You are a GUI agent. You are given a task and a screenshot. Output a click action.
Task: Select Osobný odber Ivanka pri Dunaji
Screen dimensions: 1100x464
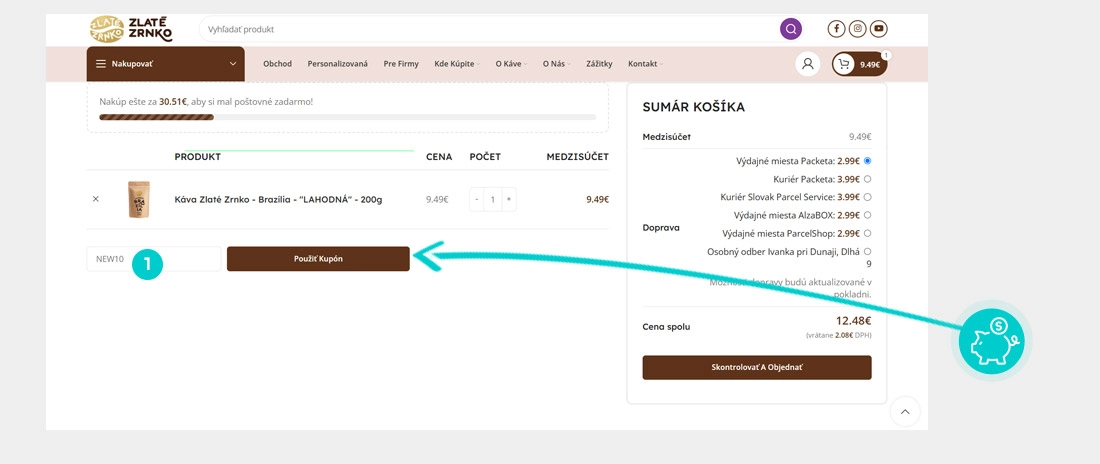(x=868, y=251)
